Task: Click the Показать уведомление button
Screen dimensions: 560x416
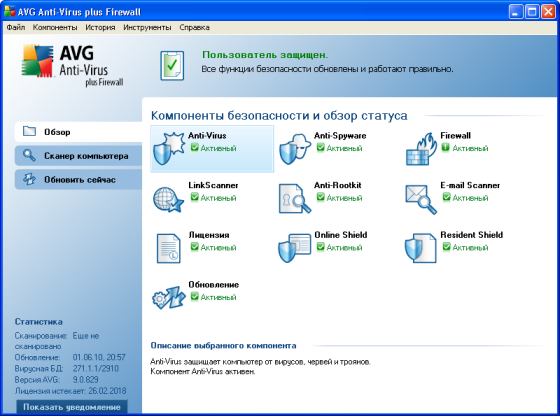Action: point(72,407)
